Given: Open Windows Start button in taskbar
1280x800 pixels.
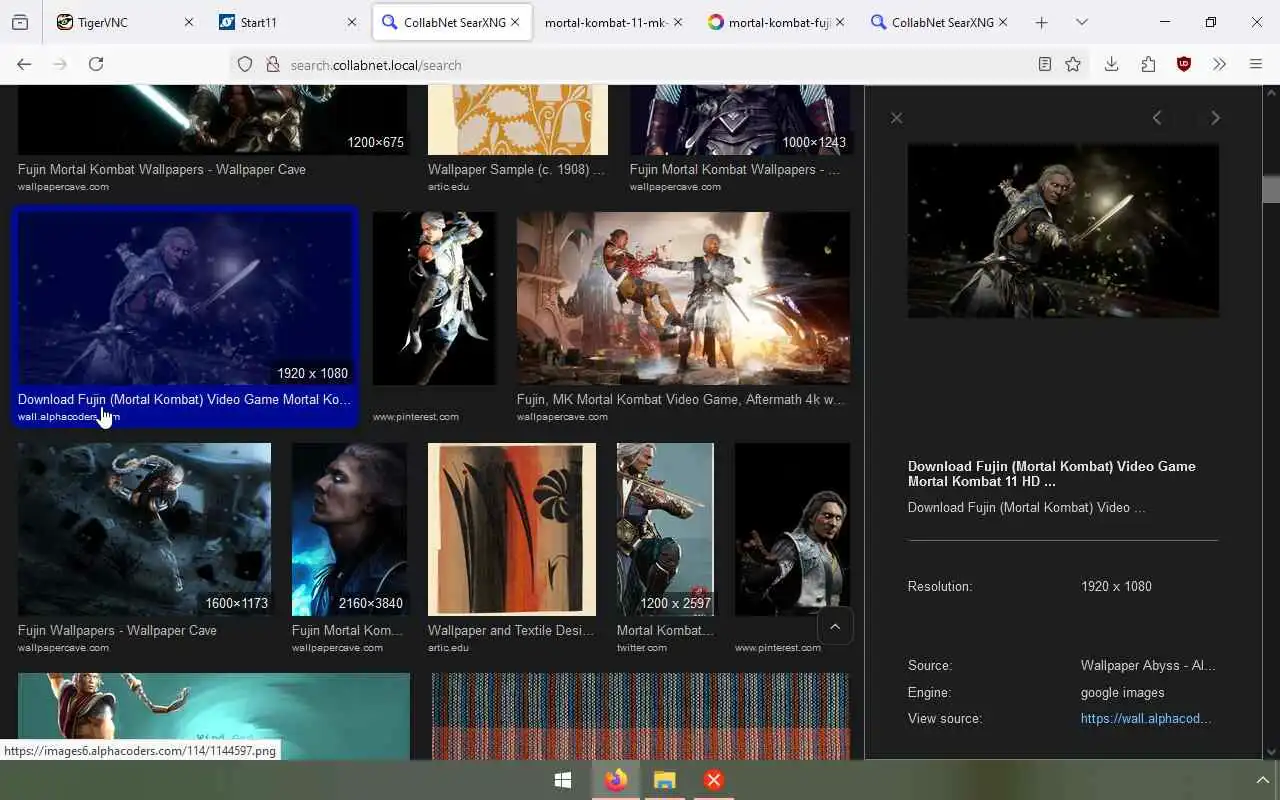Looking at the screenshot, I should coord(563,780).
